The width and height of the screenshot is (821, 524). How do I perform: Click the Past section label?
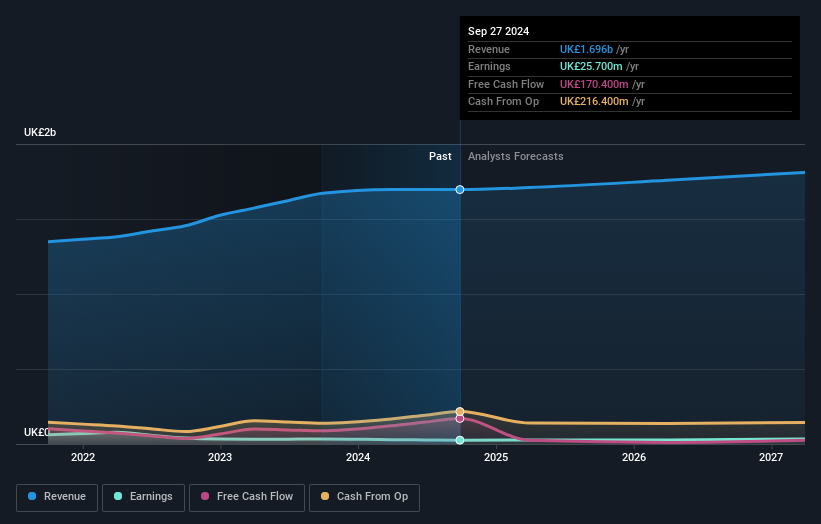click(x=440, y=157)
